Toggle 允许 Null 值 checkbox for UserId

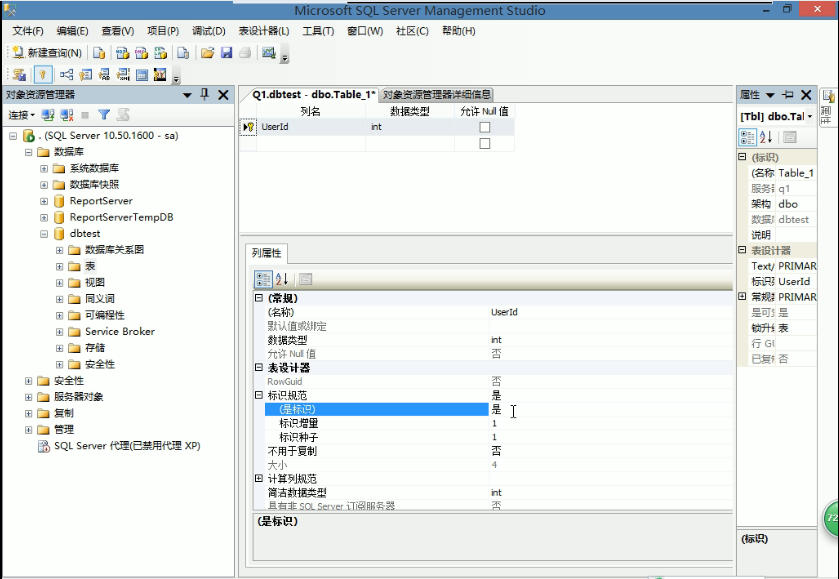pos(485,127)
